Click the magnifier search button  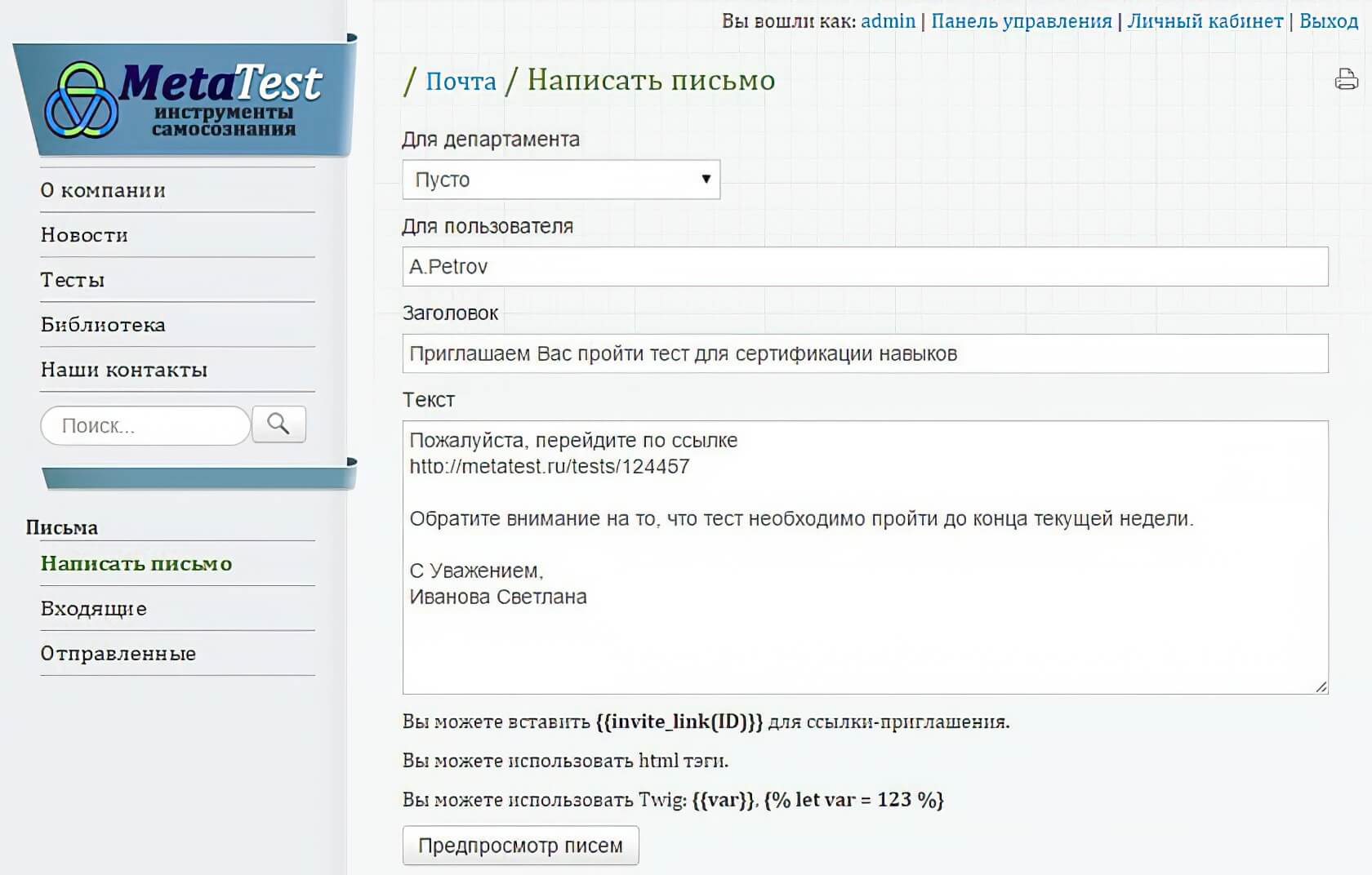pyautogui.click(x=278, y=424)
